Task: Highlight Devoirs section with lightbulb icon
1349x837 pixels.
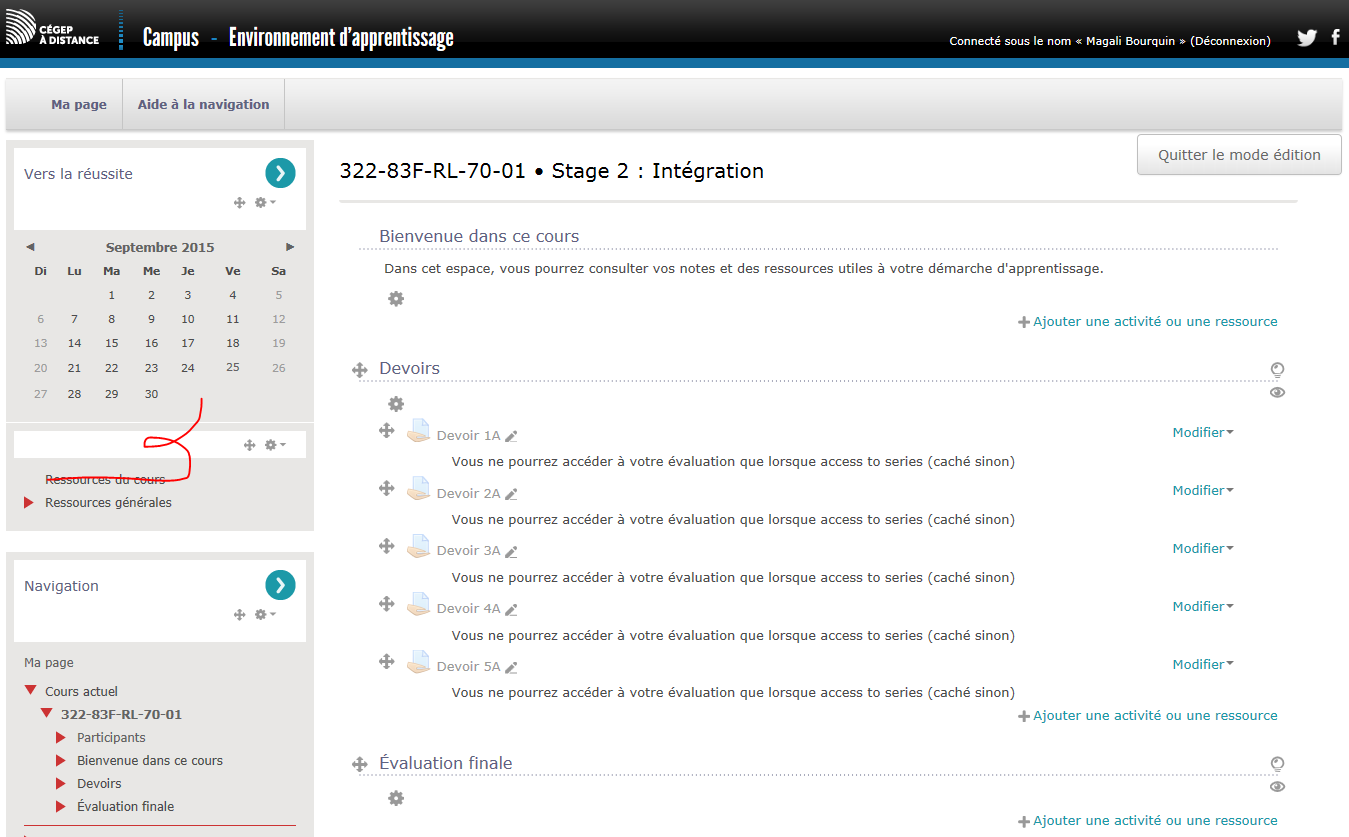Action: pyautogui.click(x=1277, y=369)
